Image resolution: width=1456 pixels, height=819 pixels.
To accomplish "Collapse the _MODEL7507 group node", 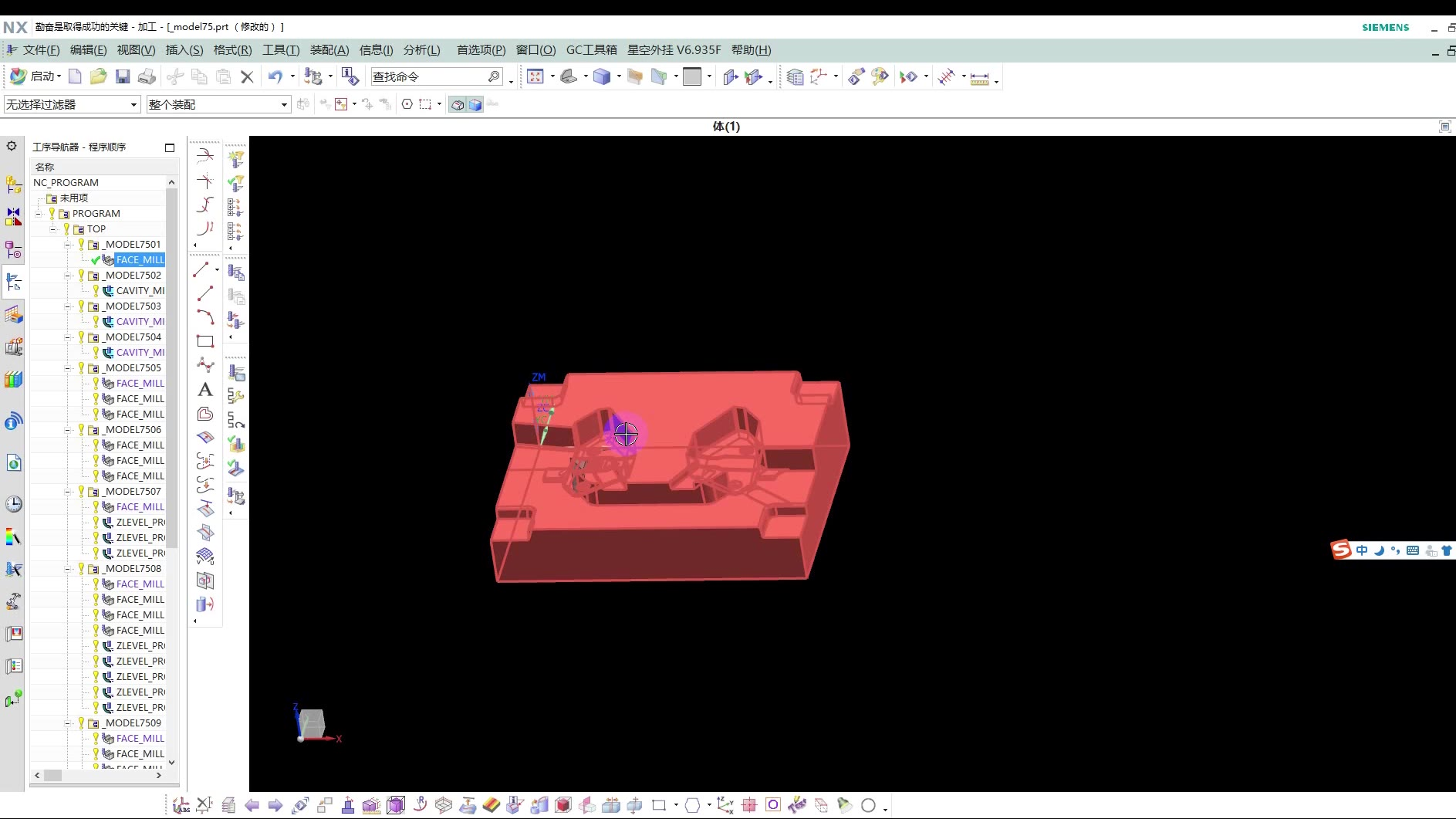I will (68, 492).
